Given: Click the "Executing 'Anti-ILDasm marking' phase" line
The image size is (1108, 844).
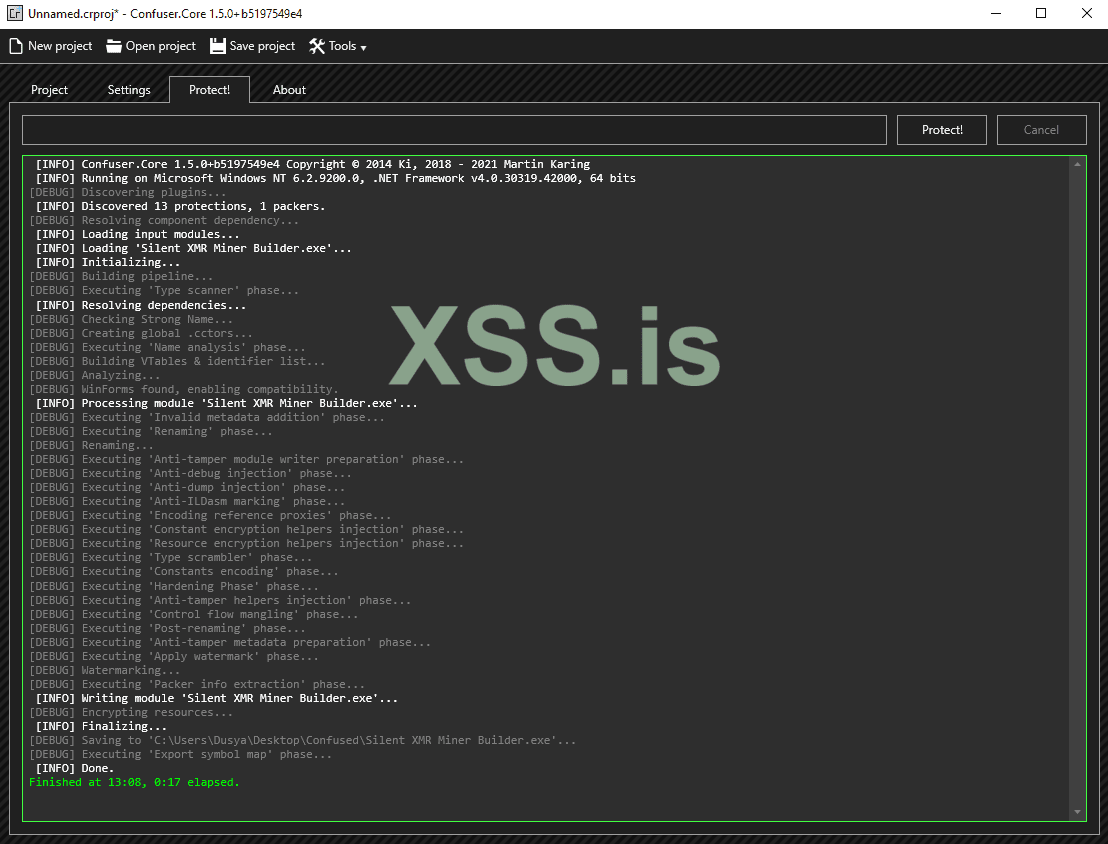Looking at the screenshot, I should [187, 502].
